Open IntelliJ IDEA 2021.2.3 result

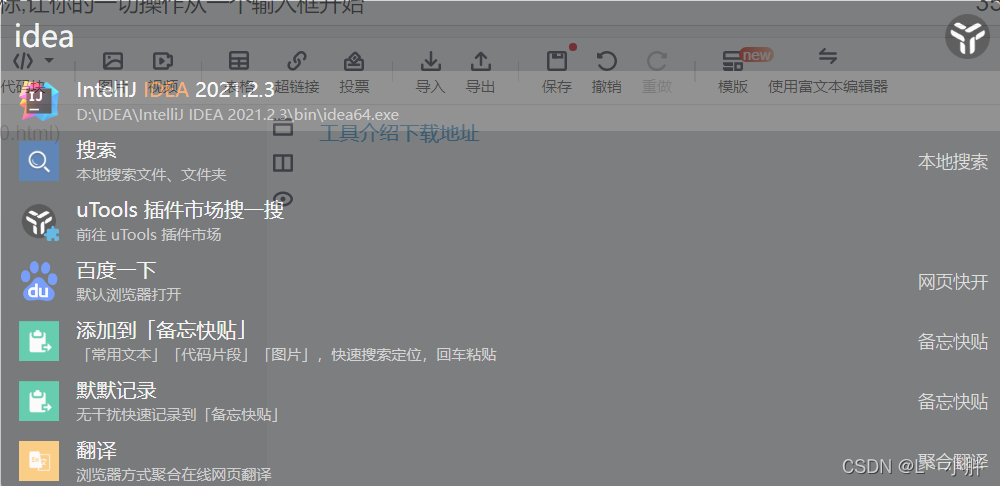coord(500,101)
